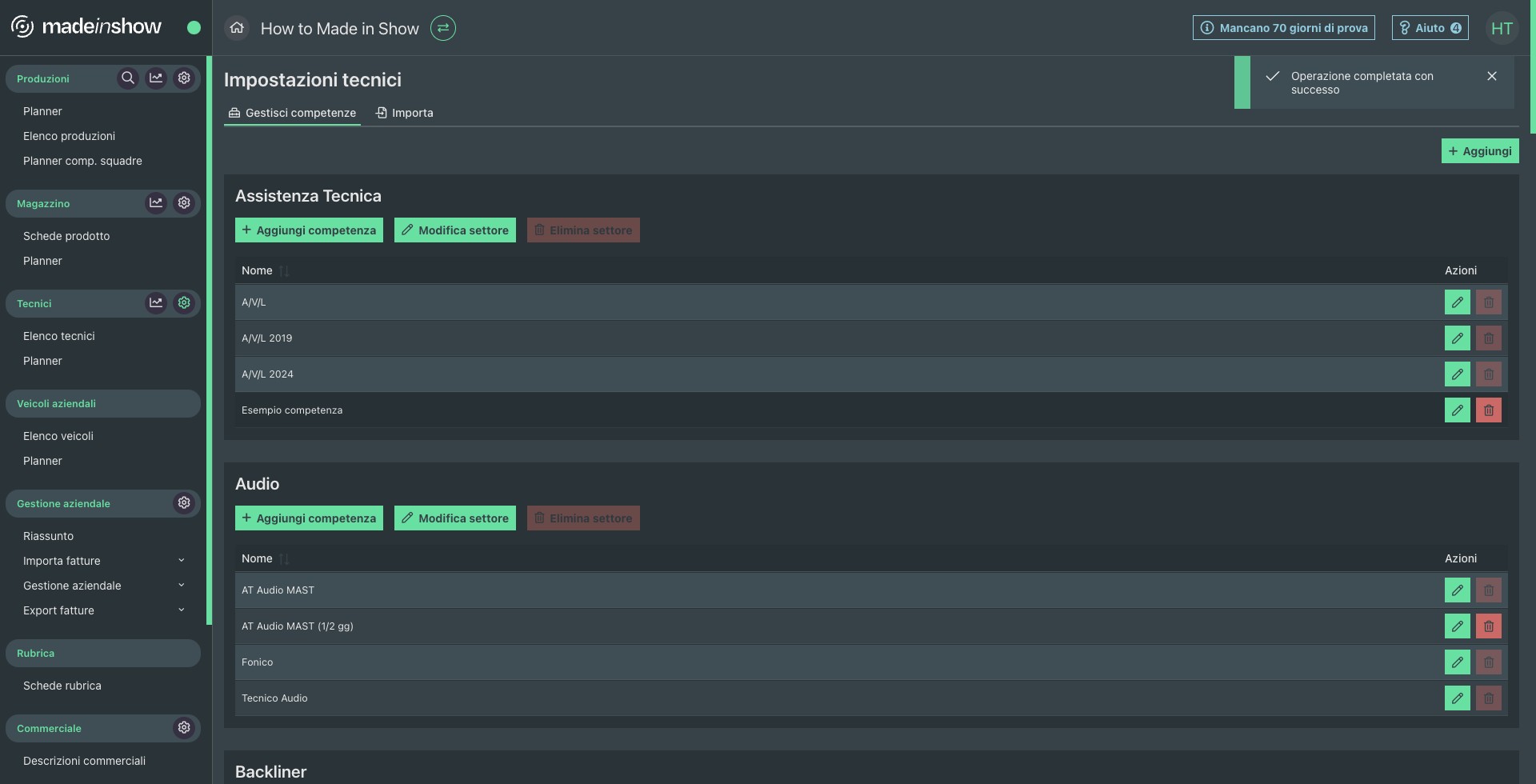
Task: Edit the A/V/L 2019 competenza
Action: point(1457,338)
